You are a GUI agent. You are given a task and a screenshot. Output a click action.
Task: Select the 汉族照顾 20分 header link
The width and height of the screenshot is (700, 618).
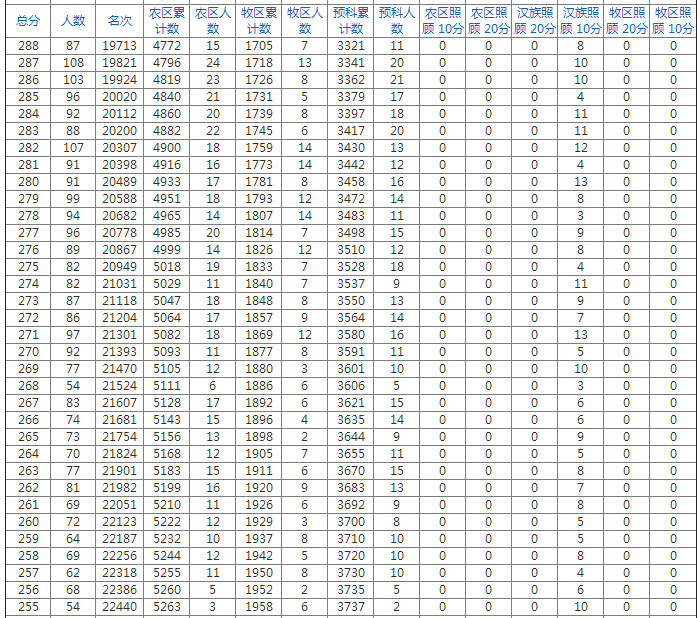534,20
